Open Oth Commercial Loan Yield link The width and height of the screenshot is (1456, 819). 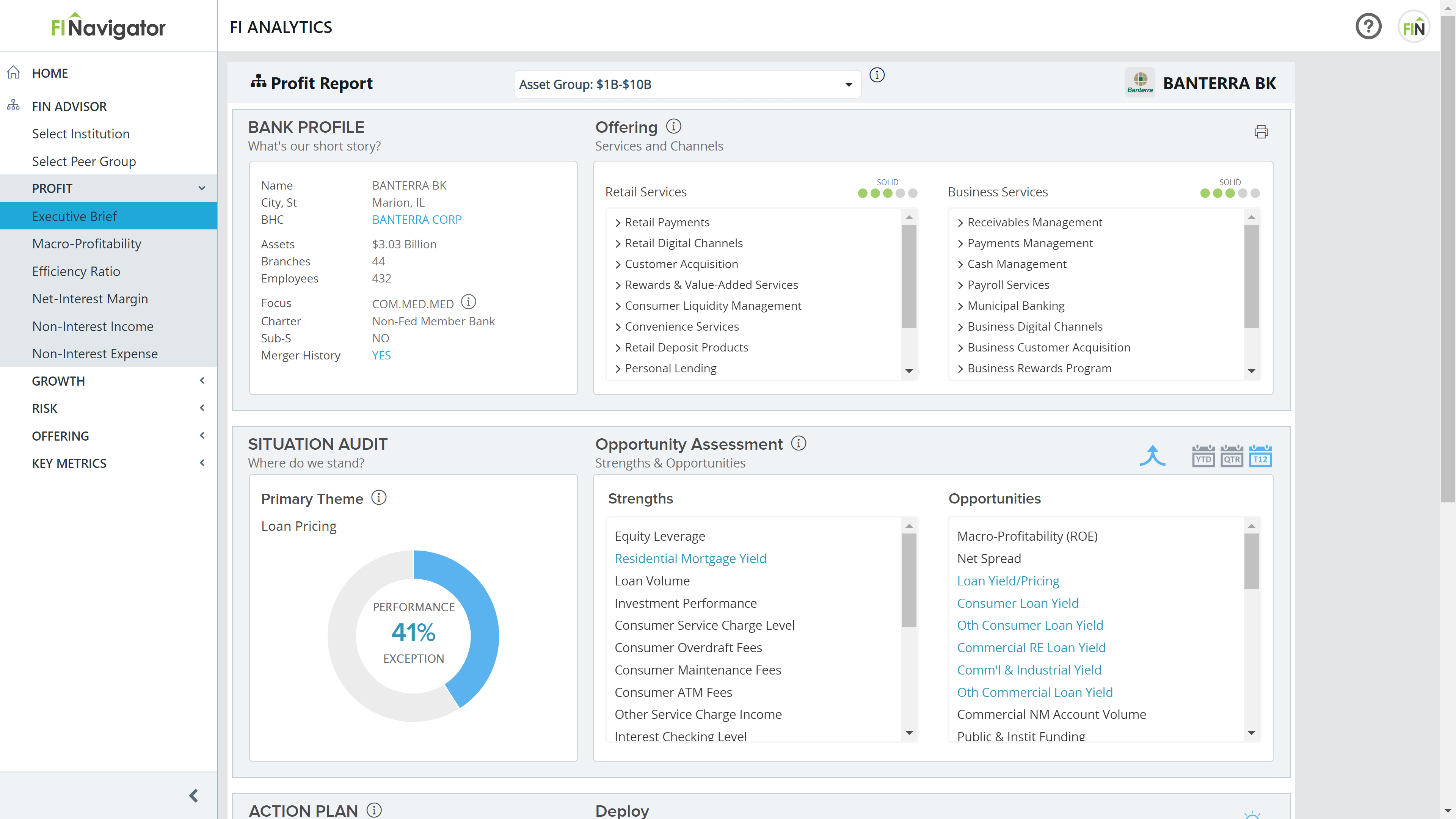(1034, 692)
